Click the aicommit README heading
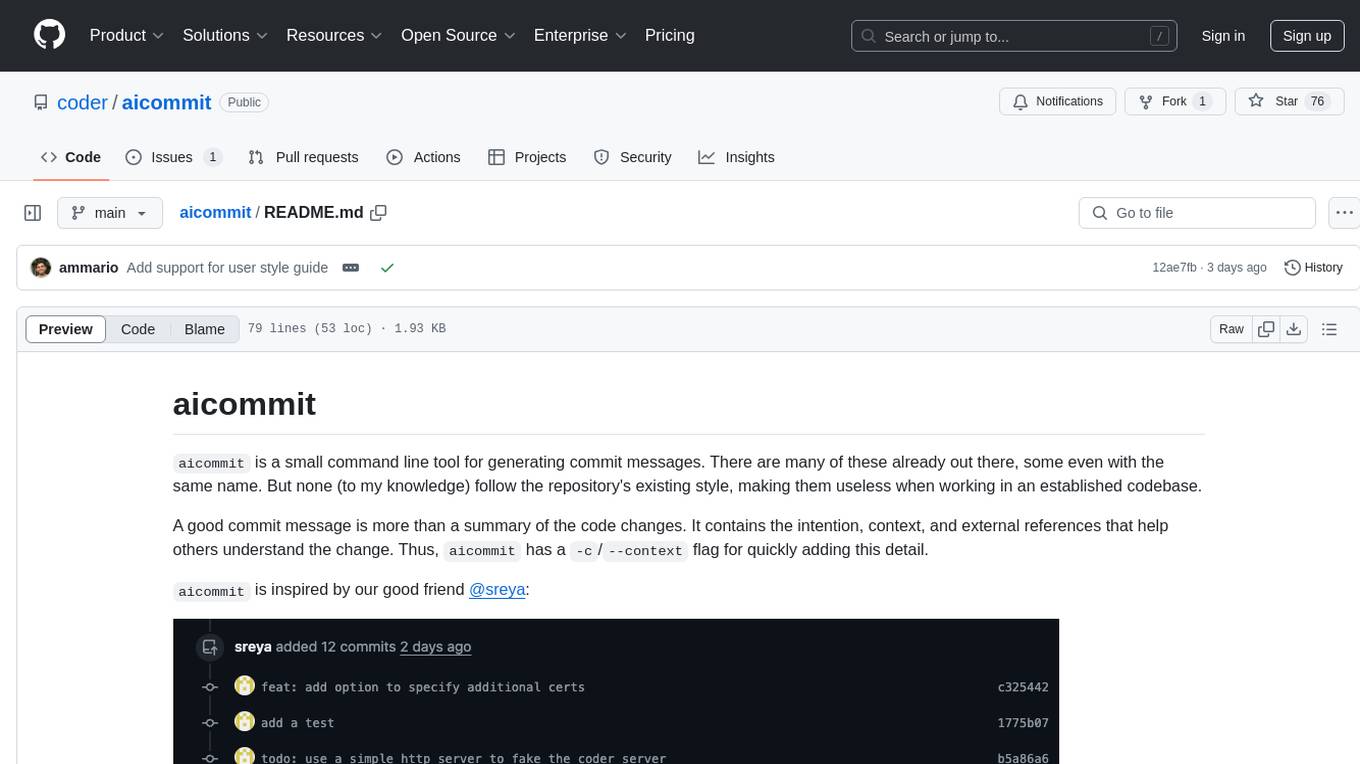This screenshot has height=764, width=1360. 244,404
